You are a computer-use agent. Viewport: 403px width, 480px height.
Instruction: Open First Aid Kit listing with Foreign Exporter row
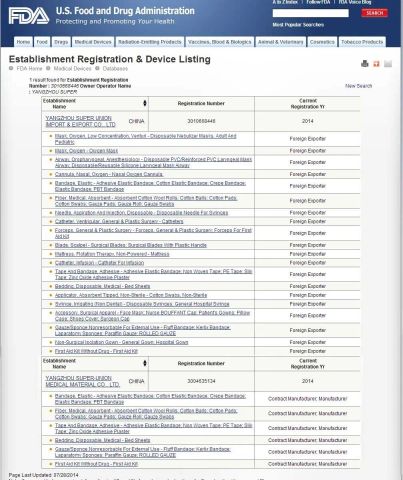pyautogui.click(x=96, y=351)
